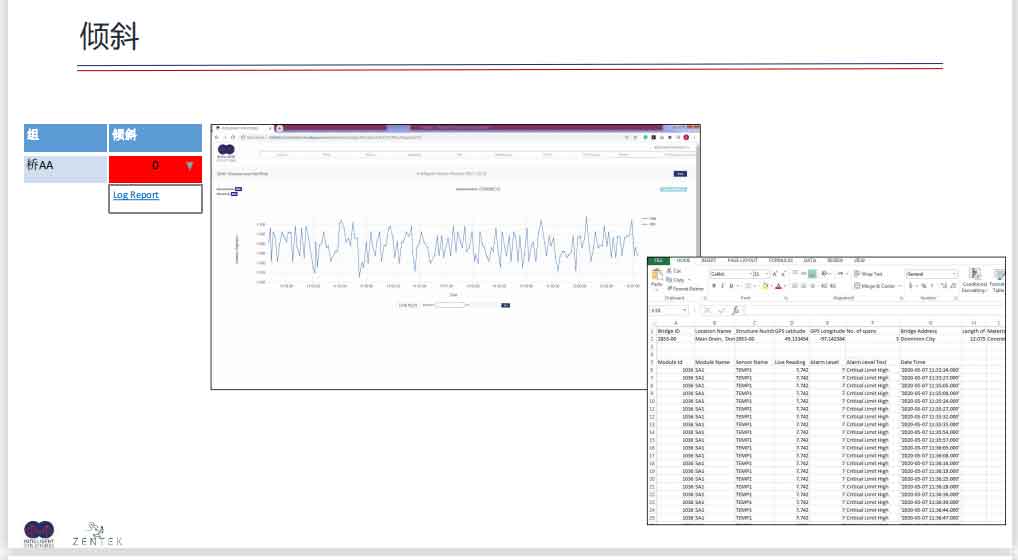Click Format as Table icon
Screen dimensions: 1018x560
(998, 280)
